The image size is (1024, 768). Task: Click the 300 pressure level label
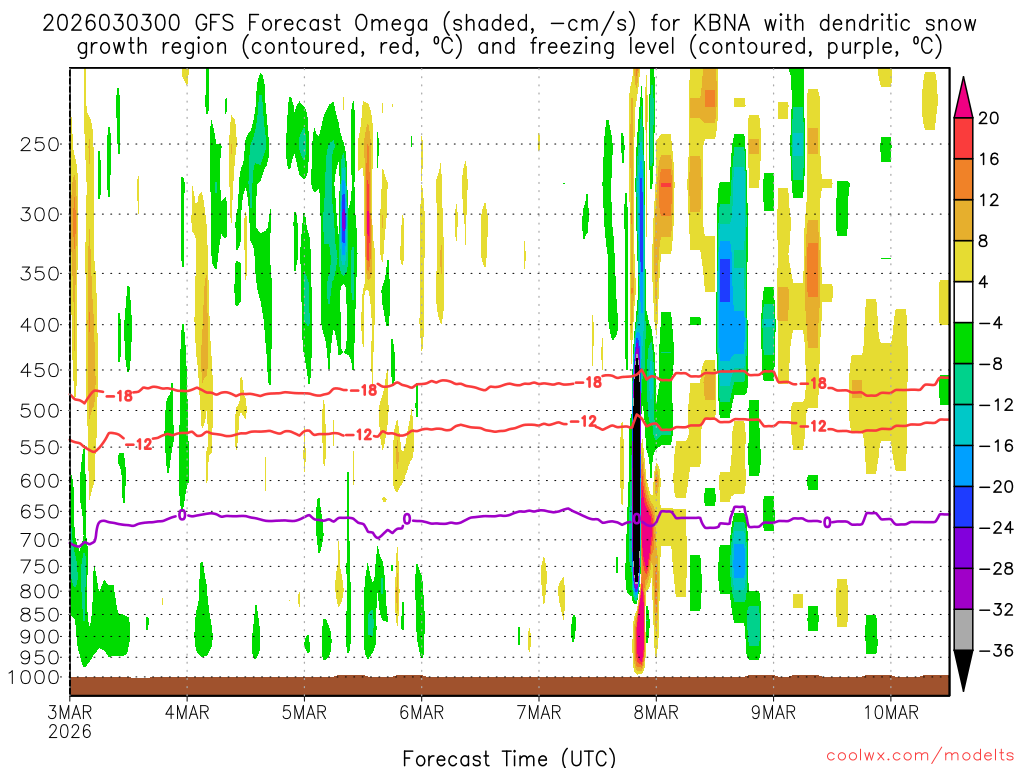pyautogui.click(x=40, y=214)
